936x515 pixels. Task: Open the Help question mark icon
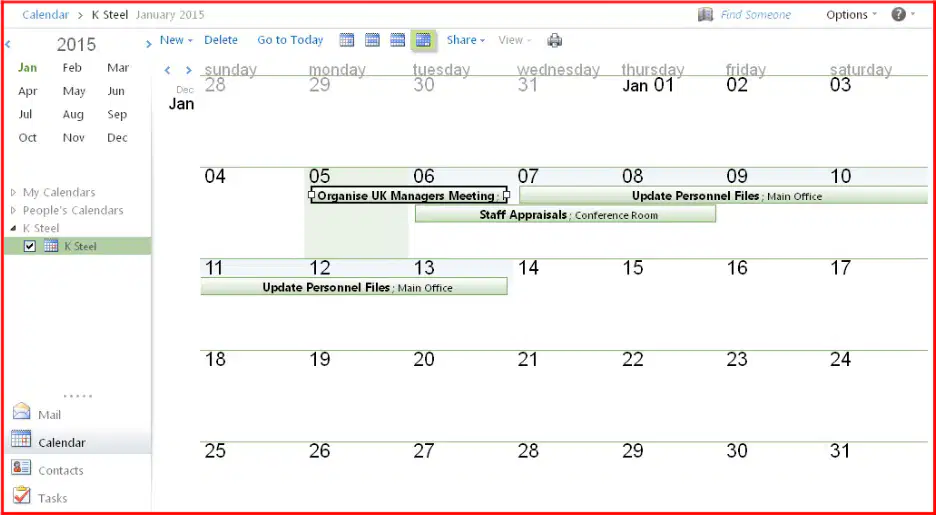click(x=898, y=14)
